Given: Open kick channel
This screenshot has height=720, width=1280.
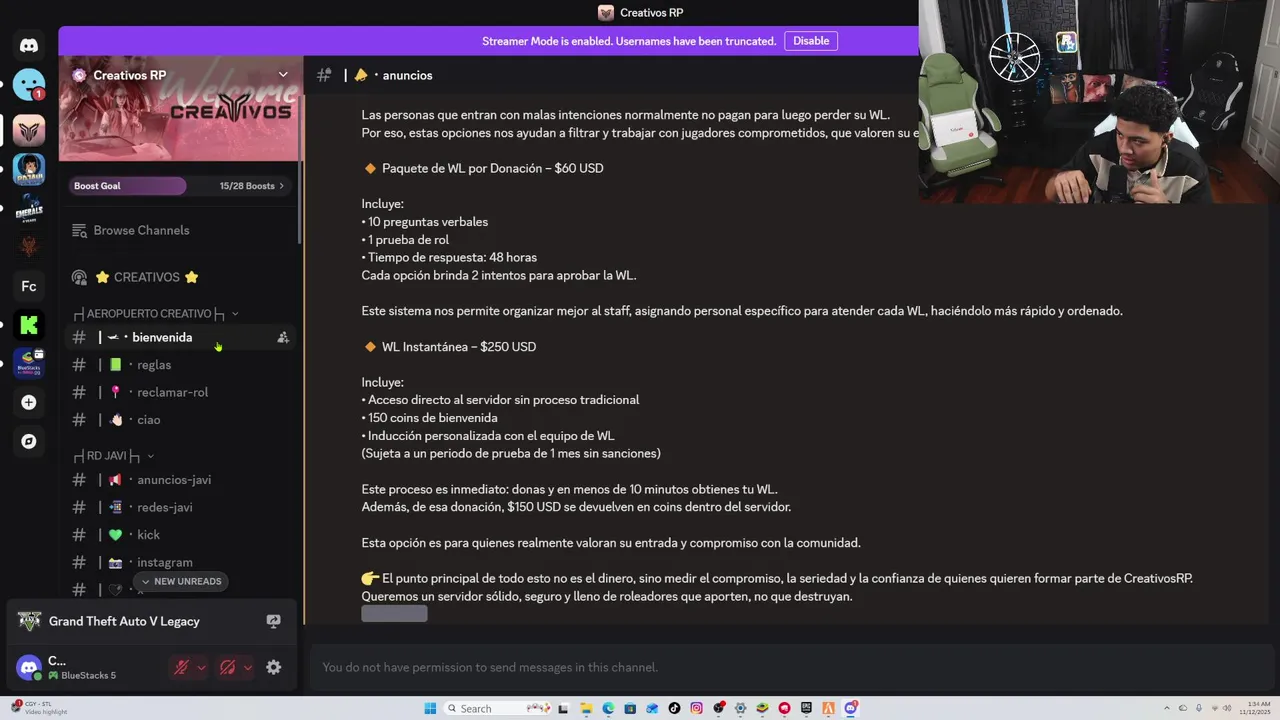Looking at the screenshot, I should click(181, 535).
